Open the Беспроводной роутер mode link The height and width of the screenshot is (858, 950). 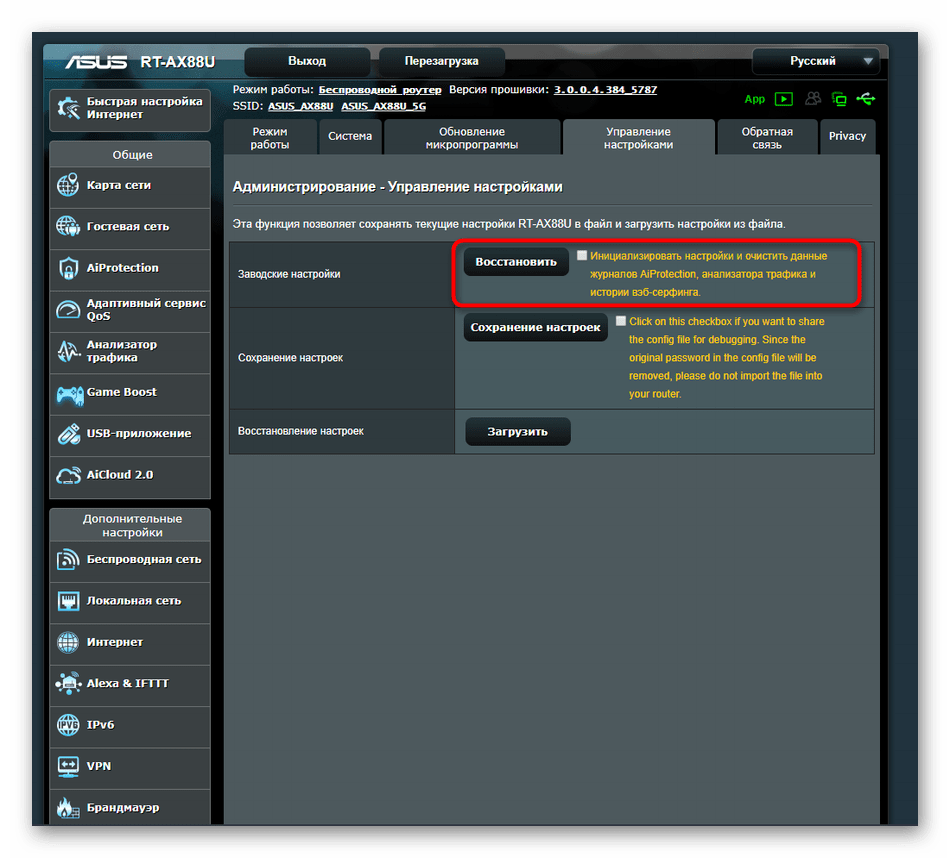380,90
